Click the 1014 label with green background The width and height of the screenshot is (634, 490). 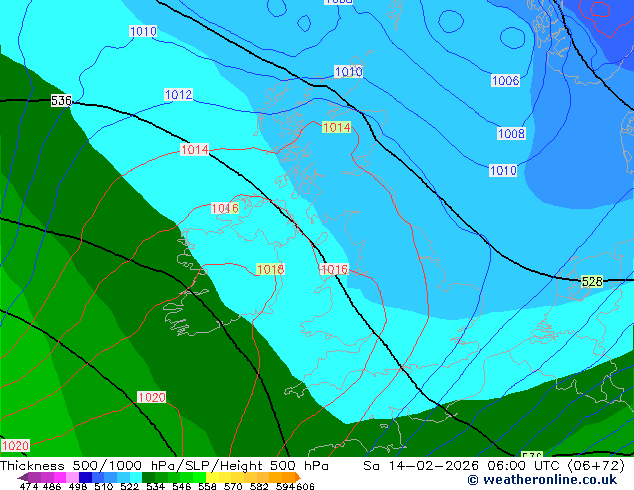336,127
